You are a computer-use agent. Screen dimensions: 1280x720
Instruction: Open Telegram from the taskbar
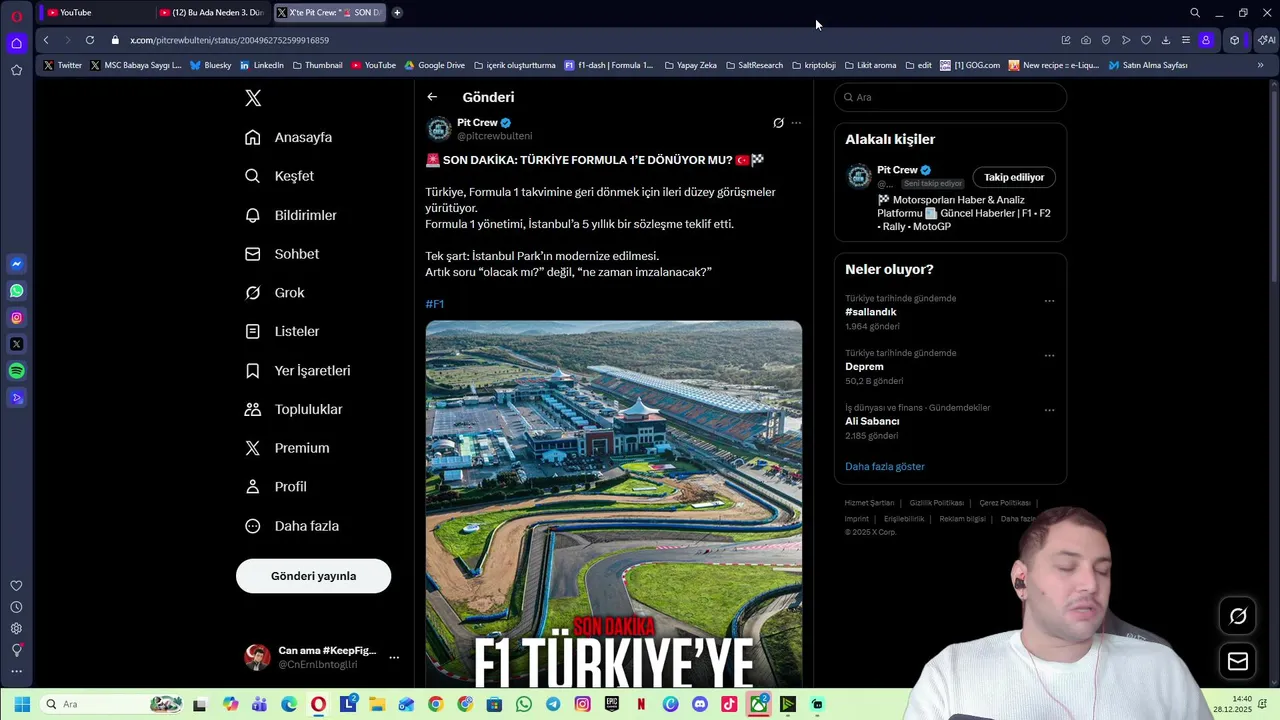coord(553,704)
